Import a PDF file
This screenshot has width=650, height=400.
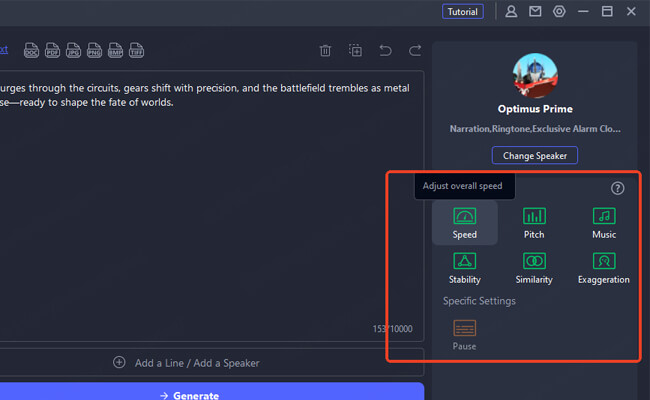[x=52, y=49]
